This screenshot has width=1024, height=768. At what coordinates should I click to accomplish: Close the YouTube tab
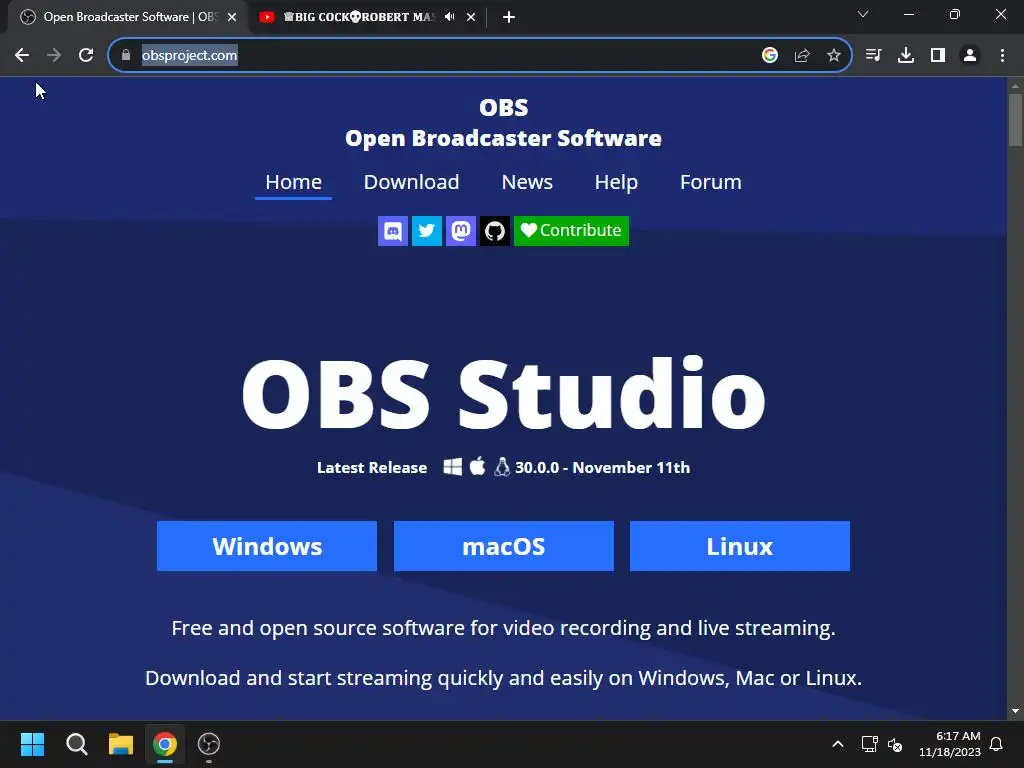coord(471,17)
